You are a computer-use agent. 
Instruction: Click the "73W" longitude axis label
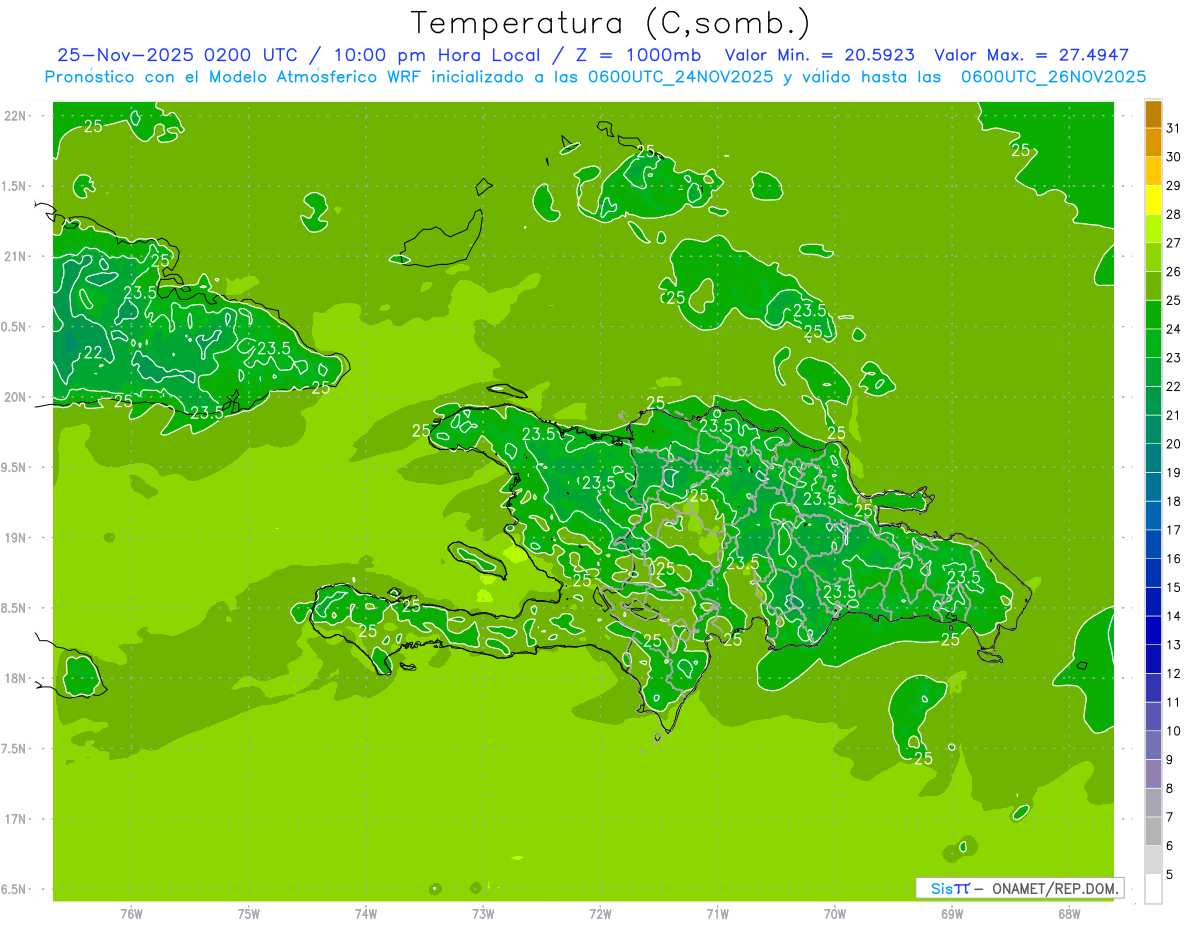(x=483, y=913)
